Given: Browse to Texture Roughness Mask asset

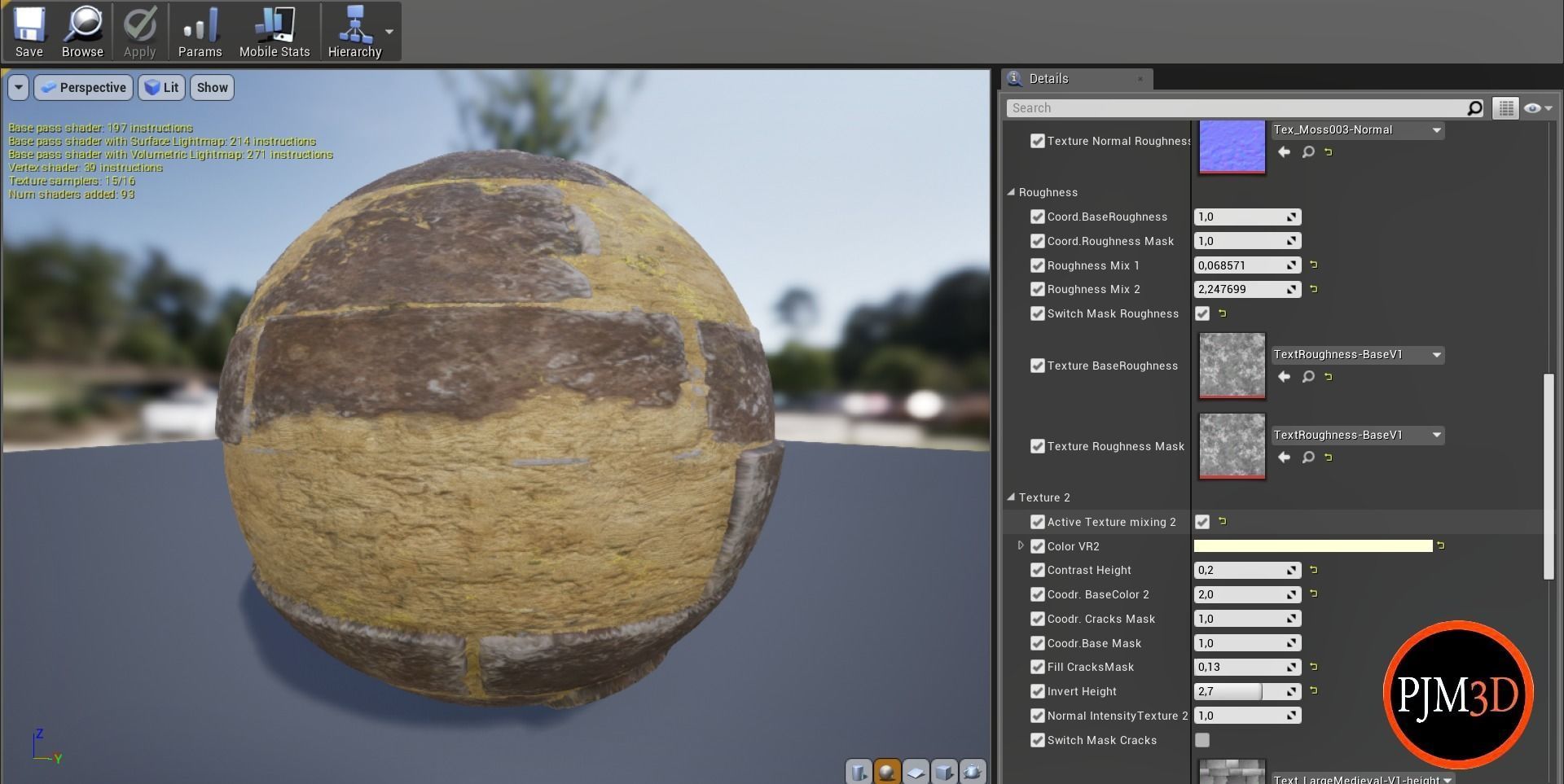Looking at the screenshot, I should pyautogui.click(x=1308, y=458).
